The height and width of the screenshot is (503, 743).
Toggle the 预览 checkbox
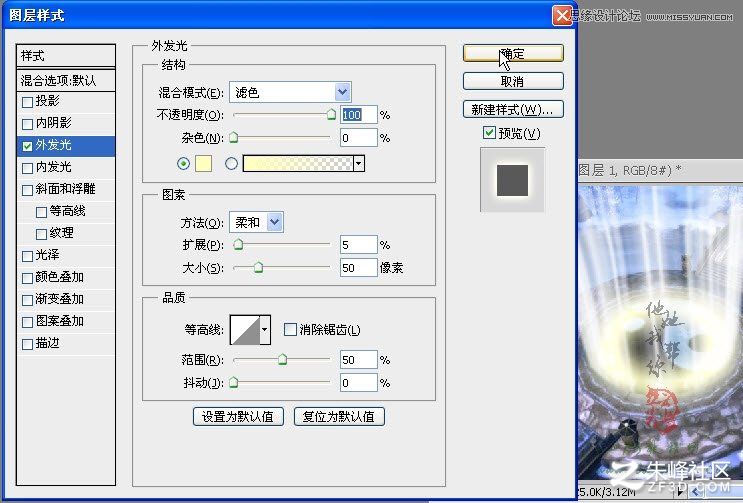click(489, 133)
